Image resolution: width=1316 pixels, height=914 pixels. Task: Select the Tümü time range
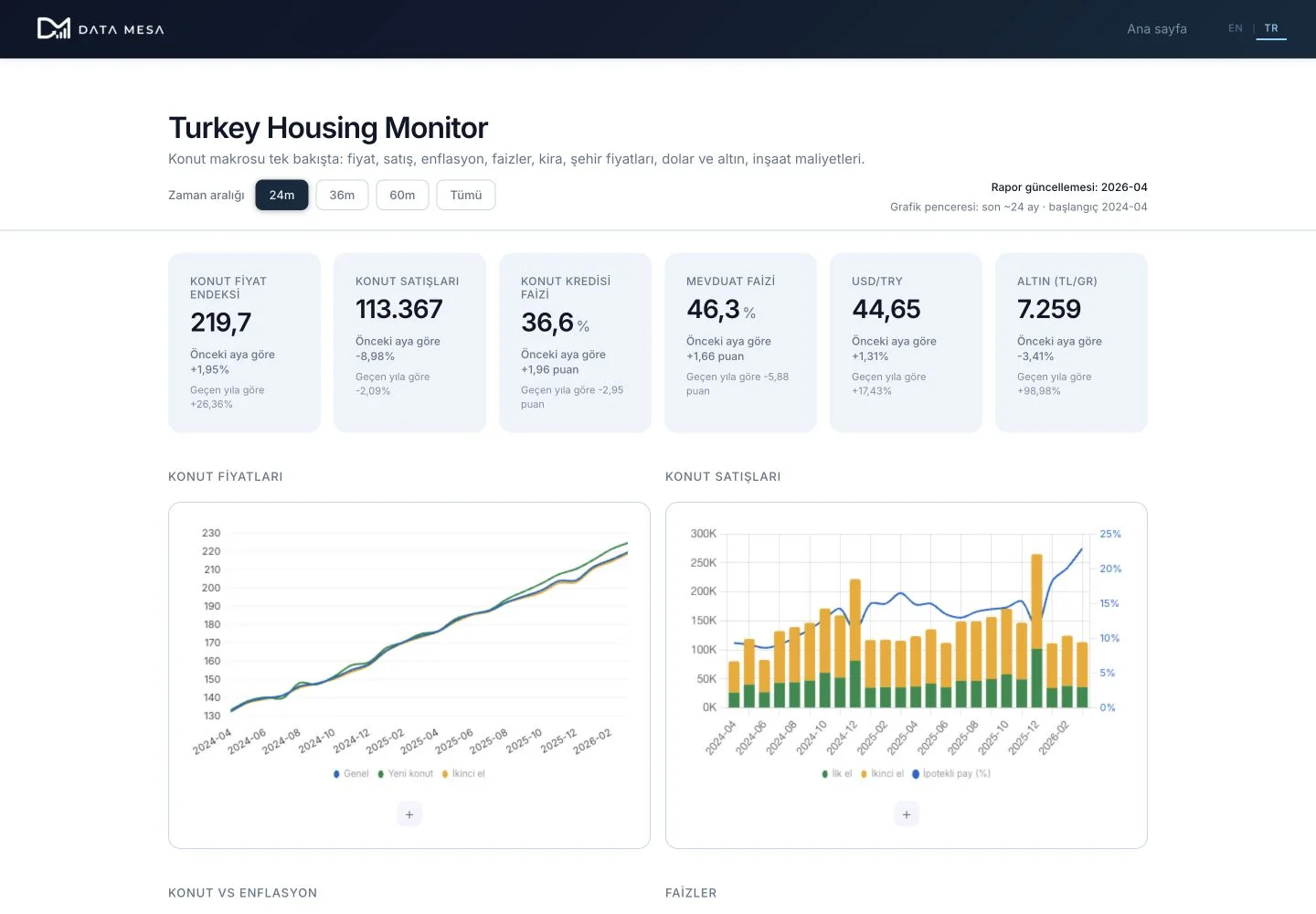(x=466, y=195)
